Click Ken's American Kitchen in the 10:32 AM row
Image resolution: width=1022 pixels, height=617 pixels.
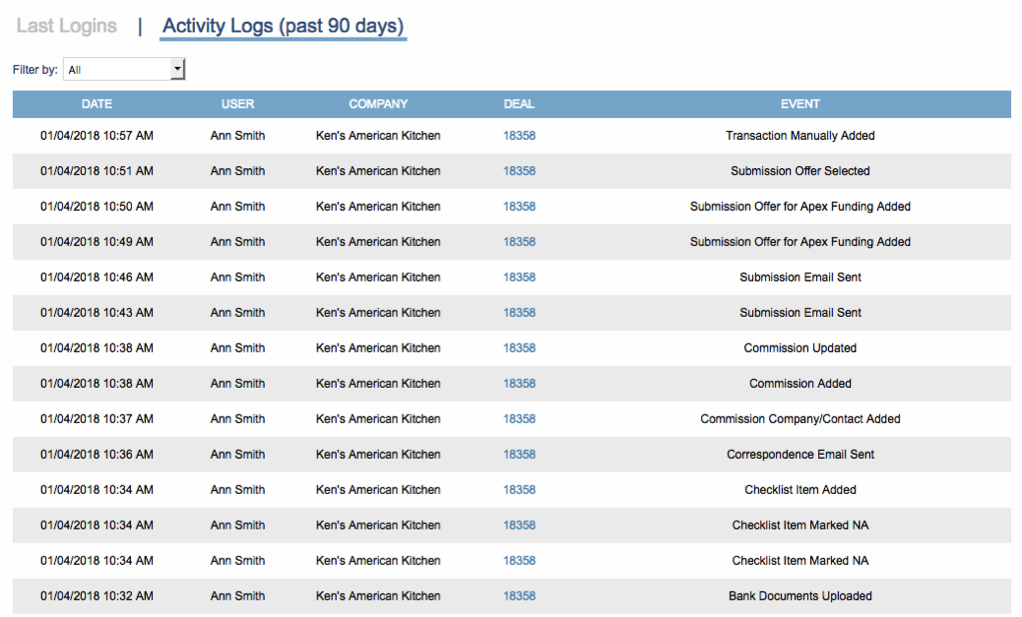tap(378, 596)
